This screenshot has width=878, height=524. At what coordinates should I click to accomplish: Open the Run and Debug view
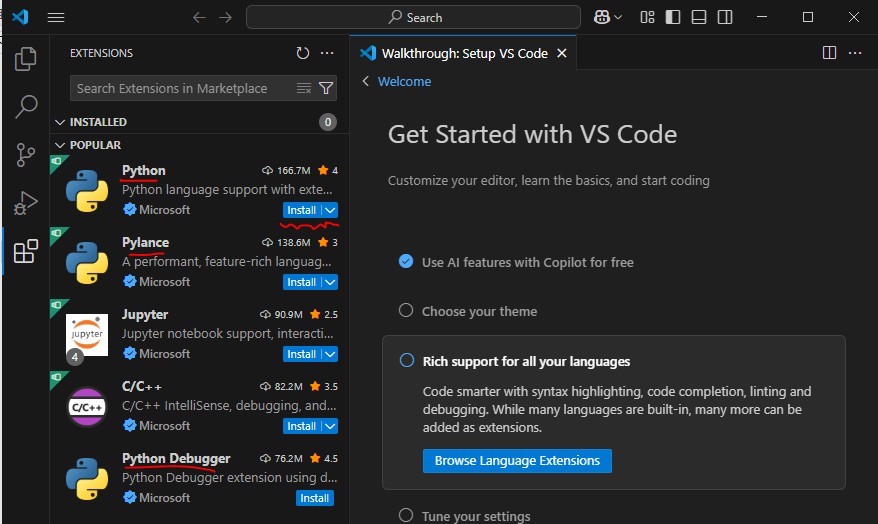tap(26, 203)
